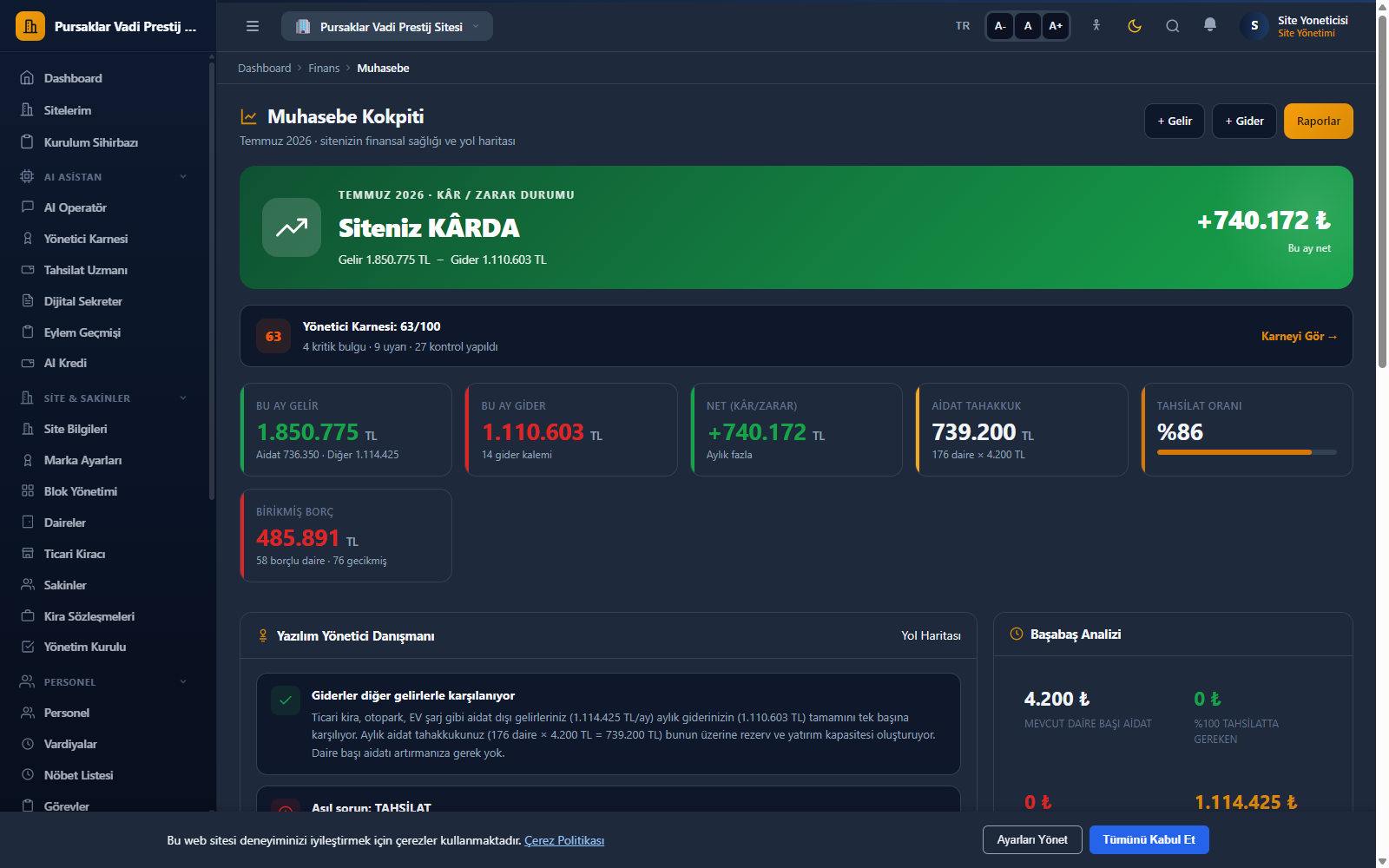
Task: Open the BİRİKMİŞ BORÇ card
Action: 346,536
